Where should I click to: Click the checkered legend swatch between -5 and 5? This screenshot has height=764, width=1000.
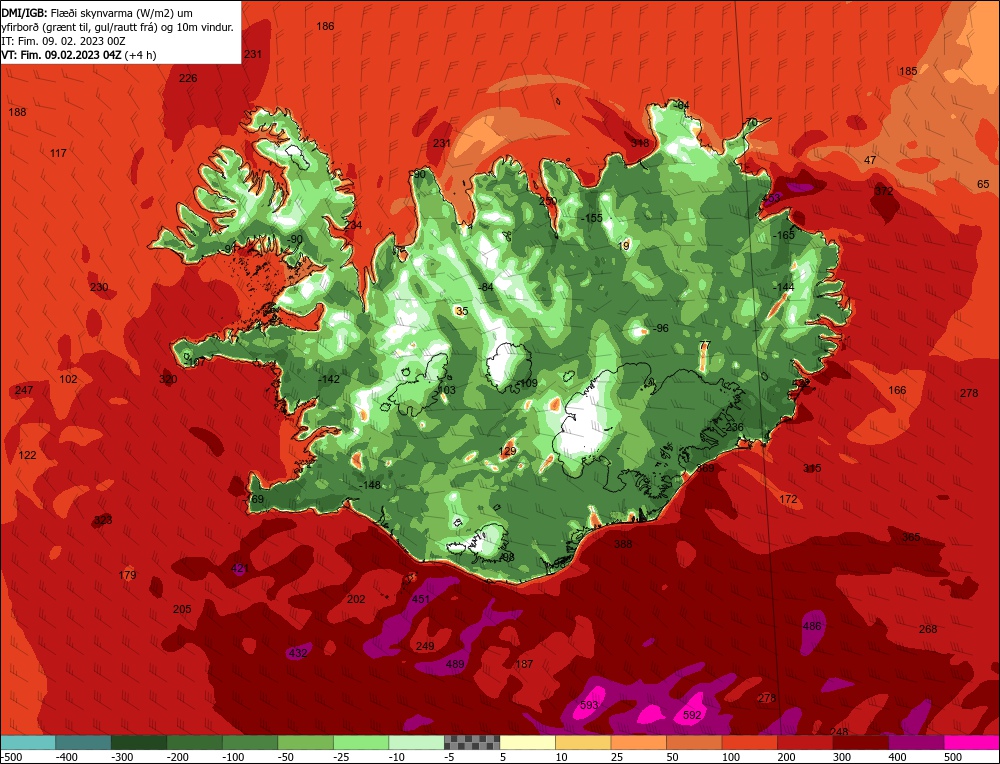[x=472, y=742]
